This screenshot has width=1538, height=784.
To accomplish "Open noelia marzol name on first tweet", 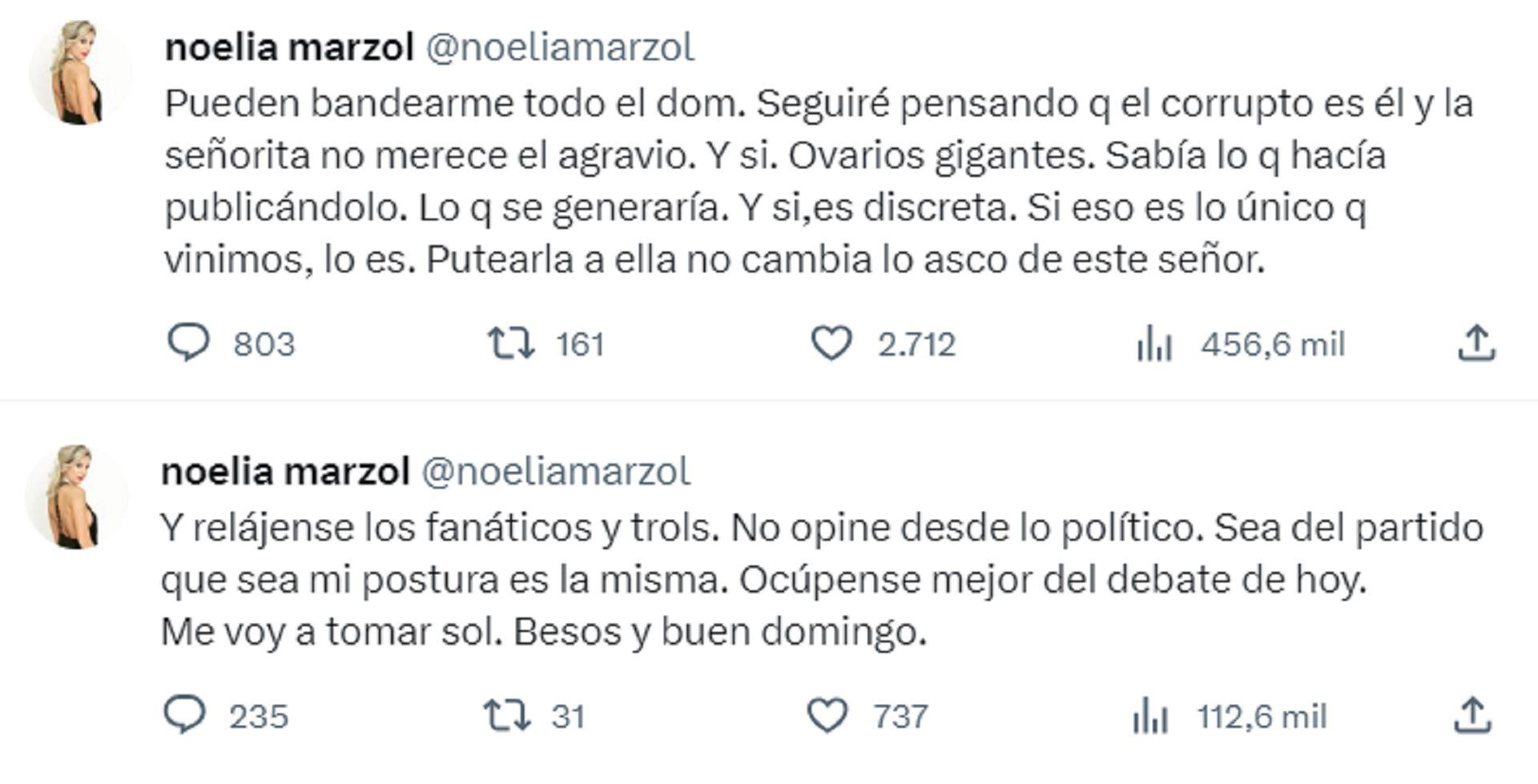I will click(288, 47).
